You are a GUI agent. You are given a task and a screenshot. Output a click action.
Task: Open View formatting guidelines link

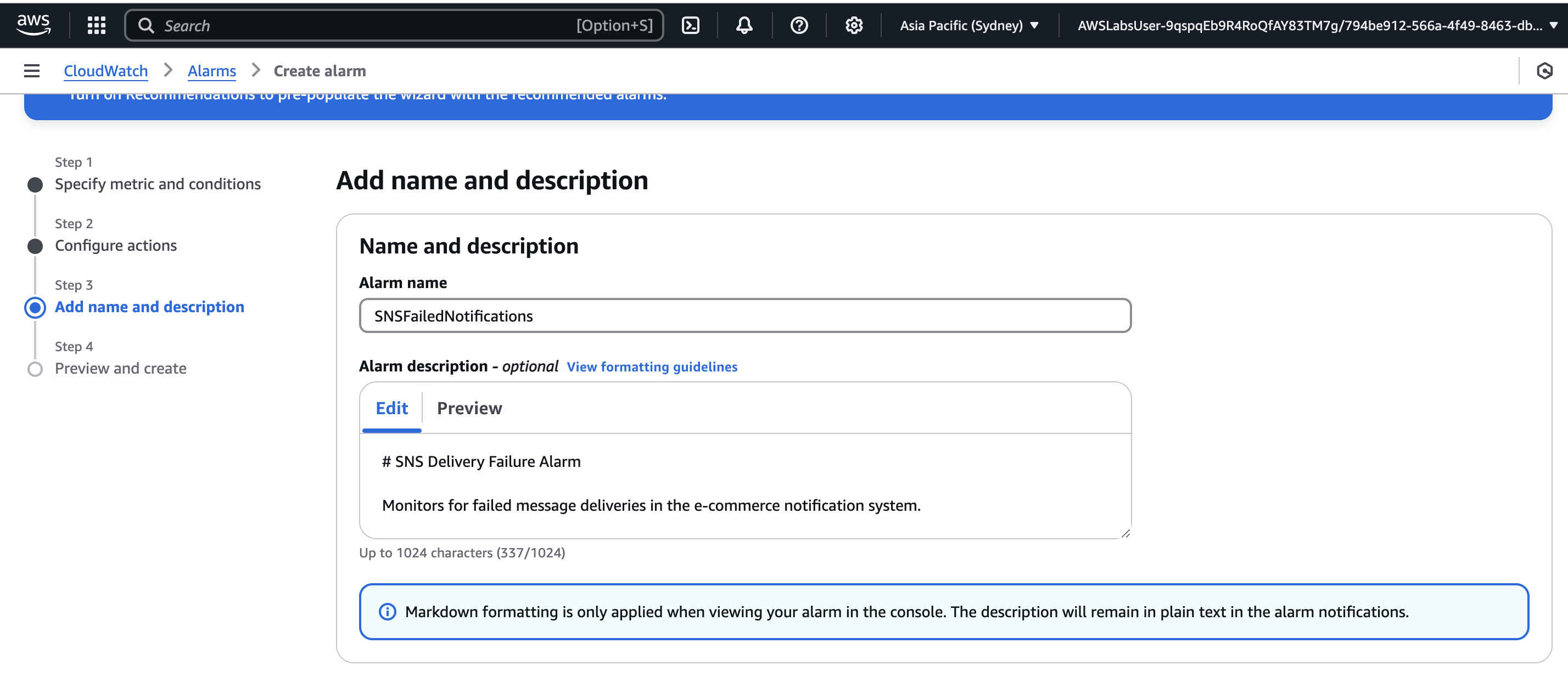652,366
